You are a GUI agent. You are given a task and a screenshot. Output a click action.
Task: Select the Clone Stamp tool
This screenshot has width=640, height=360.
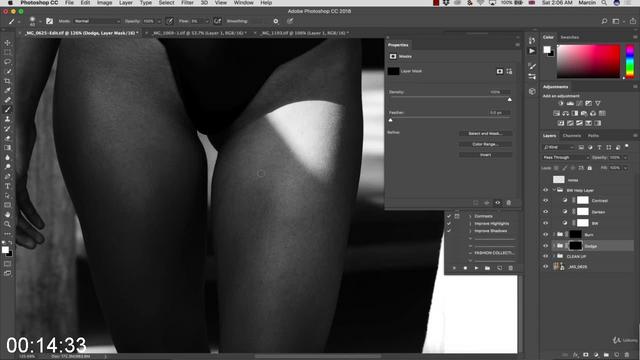point(7,119)
